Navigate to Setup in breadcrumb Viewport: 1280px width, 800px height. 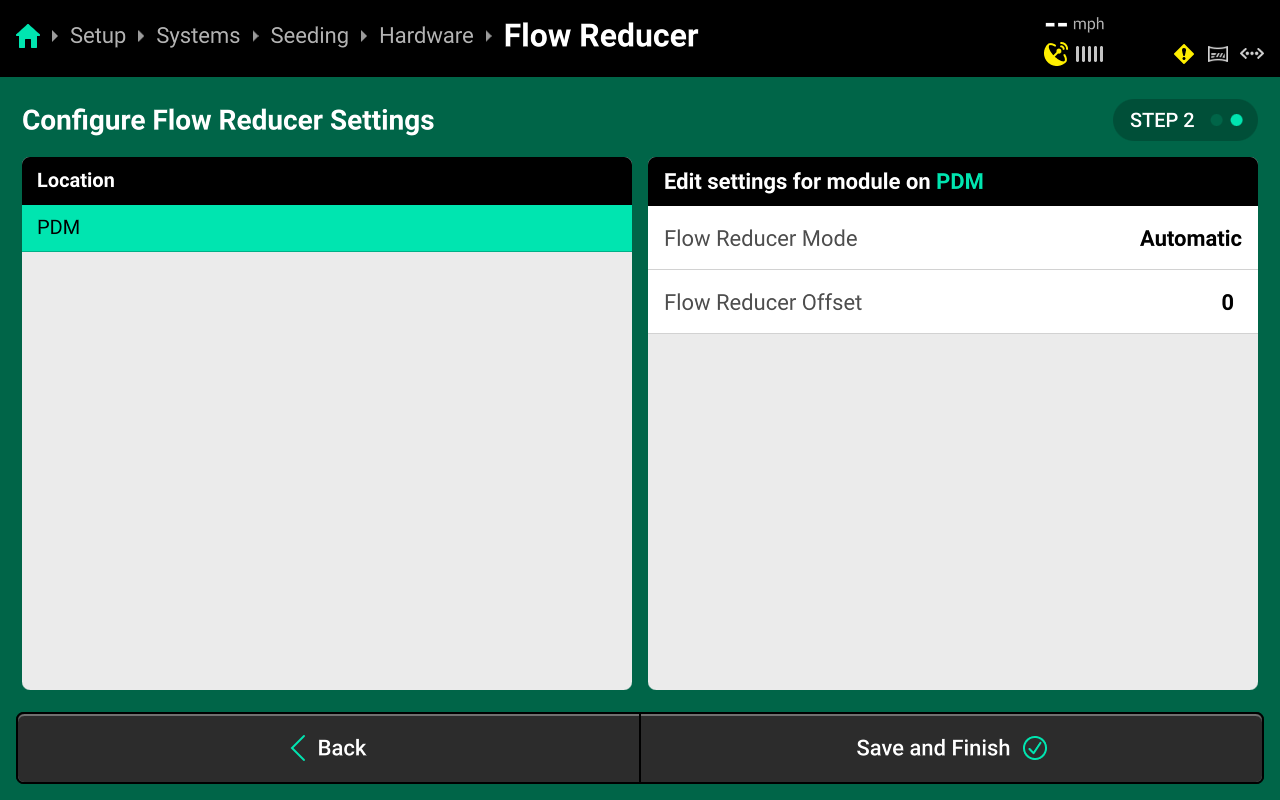click(x=98, y=36)
